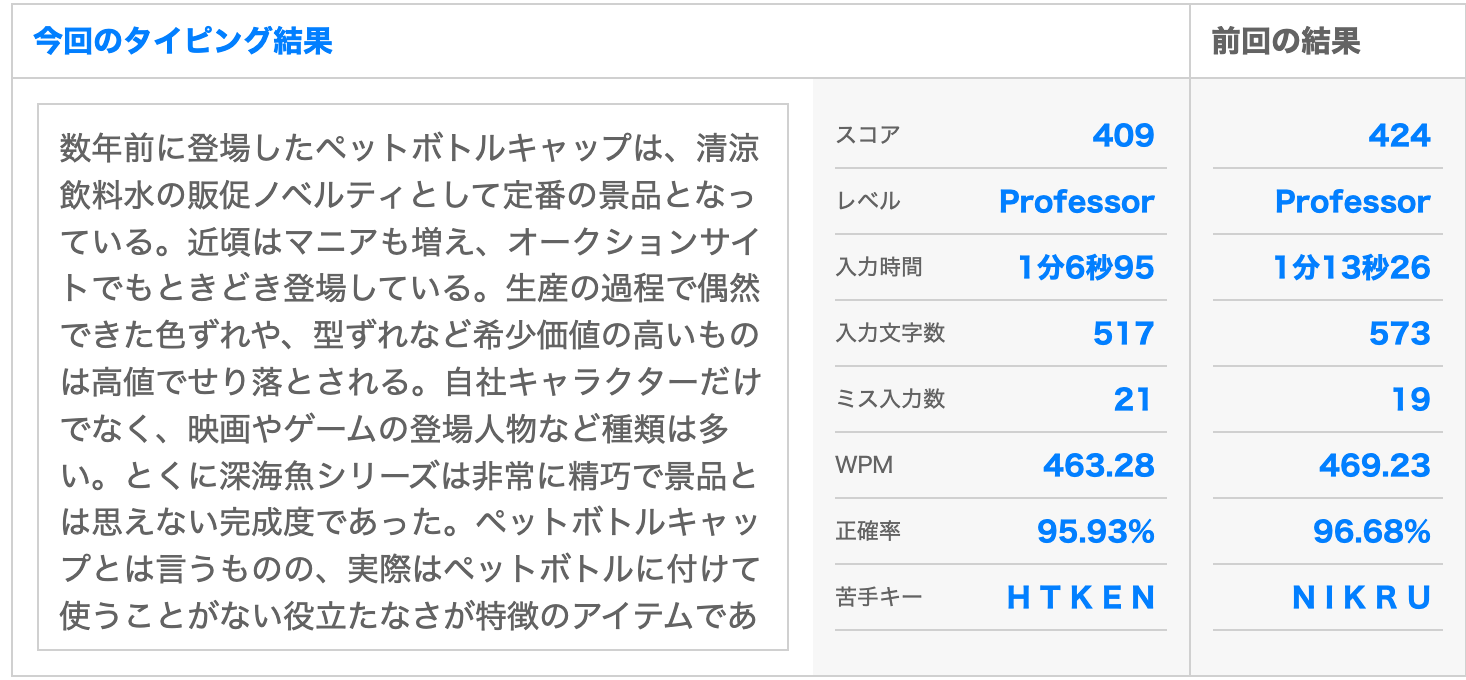Click the previous weak keys N I K R U
The image size is (1466, 680).
click(x=1362, y=597)
